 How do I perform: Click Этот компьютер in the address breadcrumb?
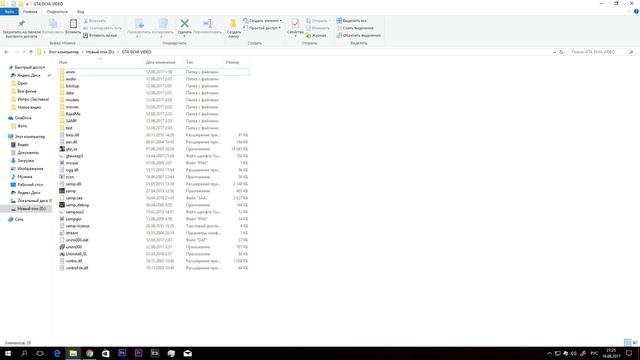click(63, 52)
